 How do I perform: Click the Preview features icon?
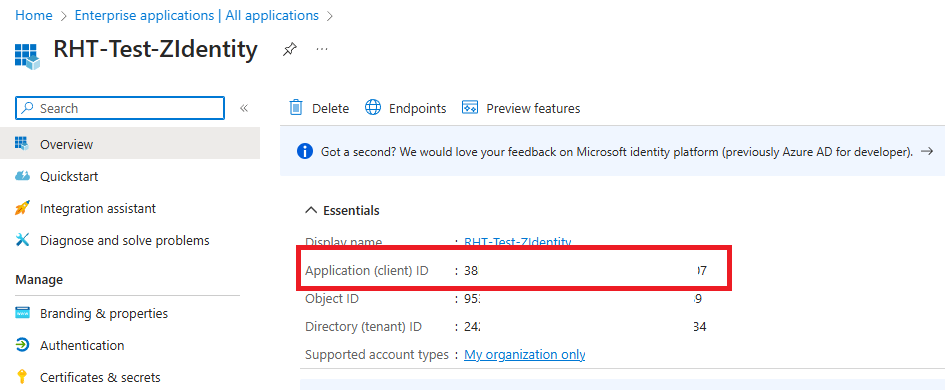pyautogui.click(x=469, y=108)
